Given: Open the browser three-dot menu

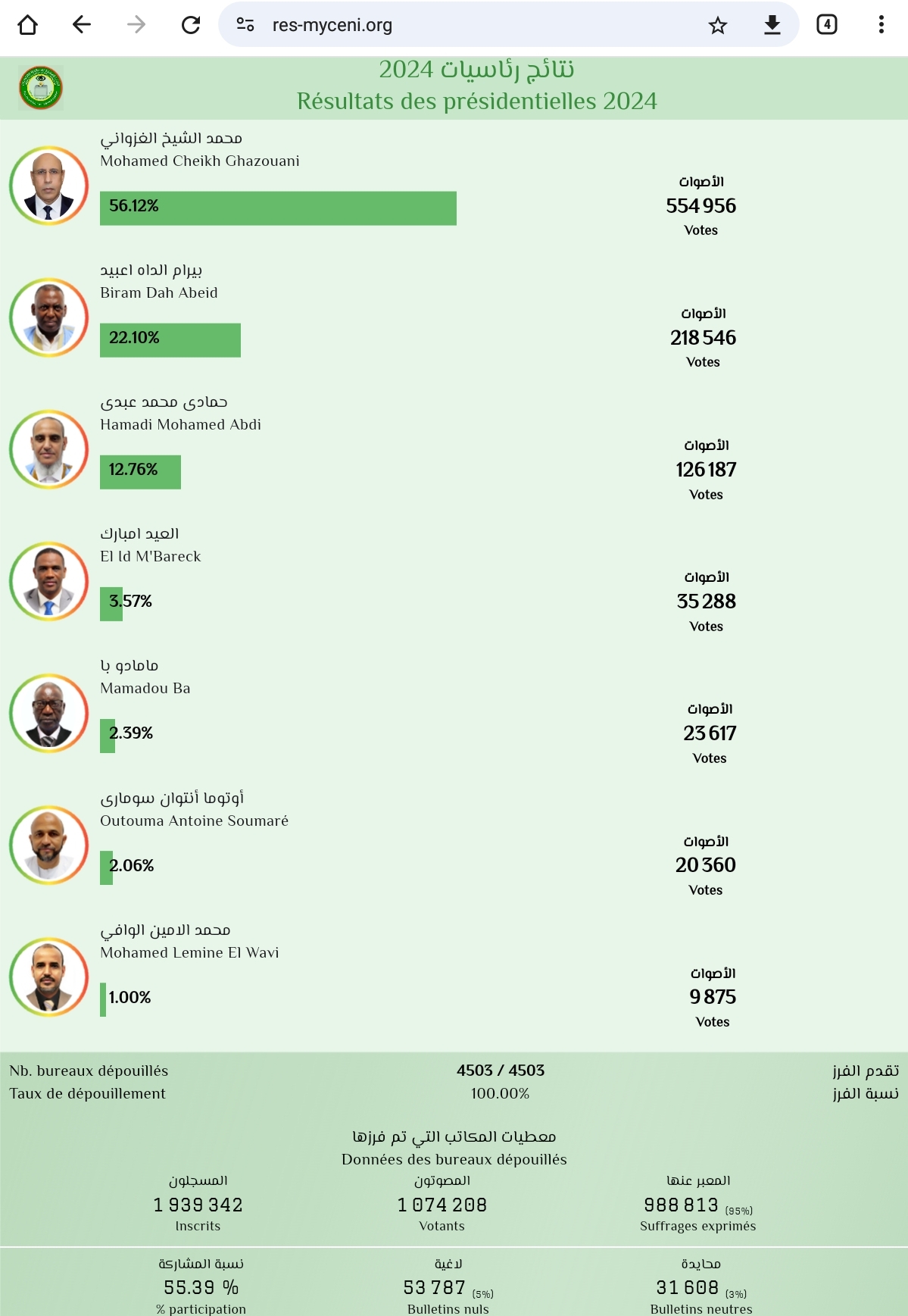Looking at the screenshot, I should point(881,25).
